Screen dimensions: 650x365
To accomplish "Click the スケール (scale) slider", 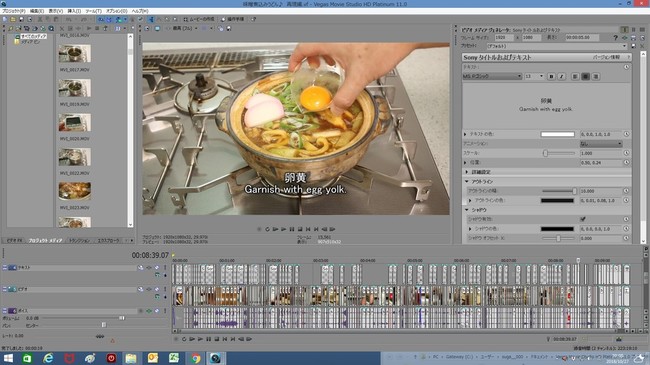I will click(x=558, y=153).
